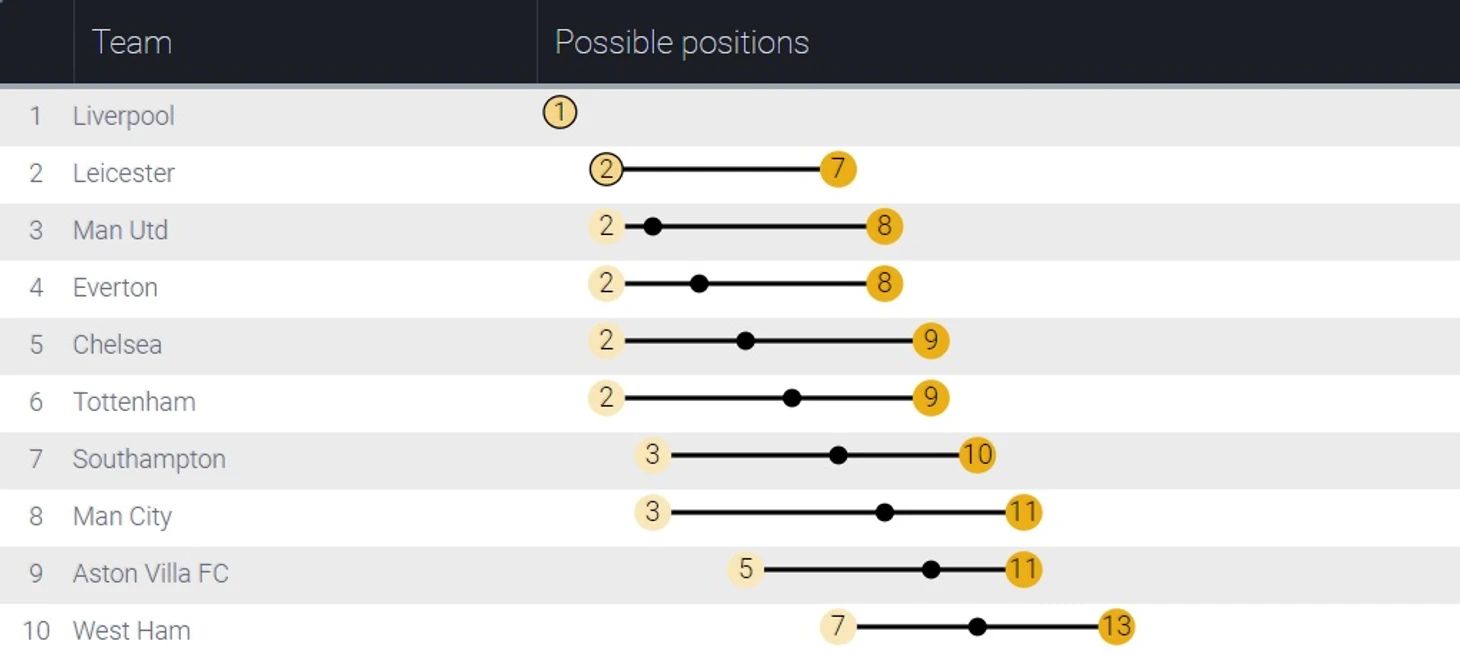Click Leicester's worst position 7 marker
Viewport: 1460px width, 658px height.
838,170
